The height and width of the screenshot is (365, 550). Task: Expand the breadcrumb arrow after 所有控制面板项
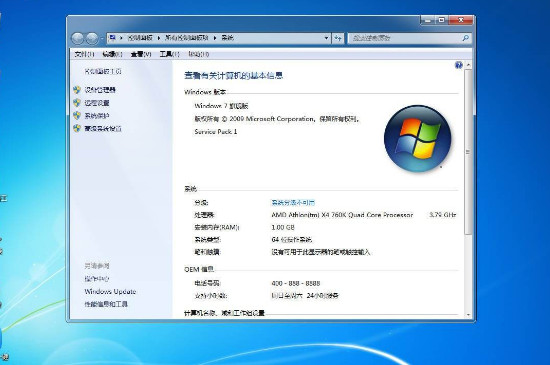point(215,38)
